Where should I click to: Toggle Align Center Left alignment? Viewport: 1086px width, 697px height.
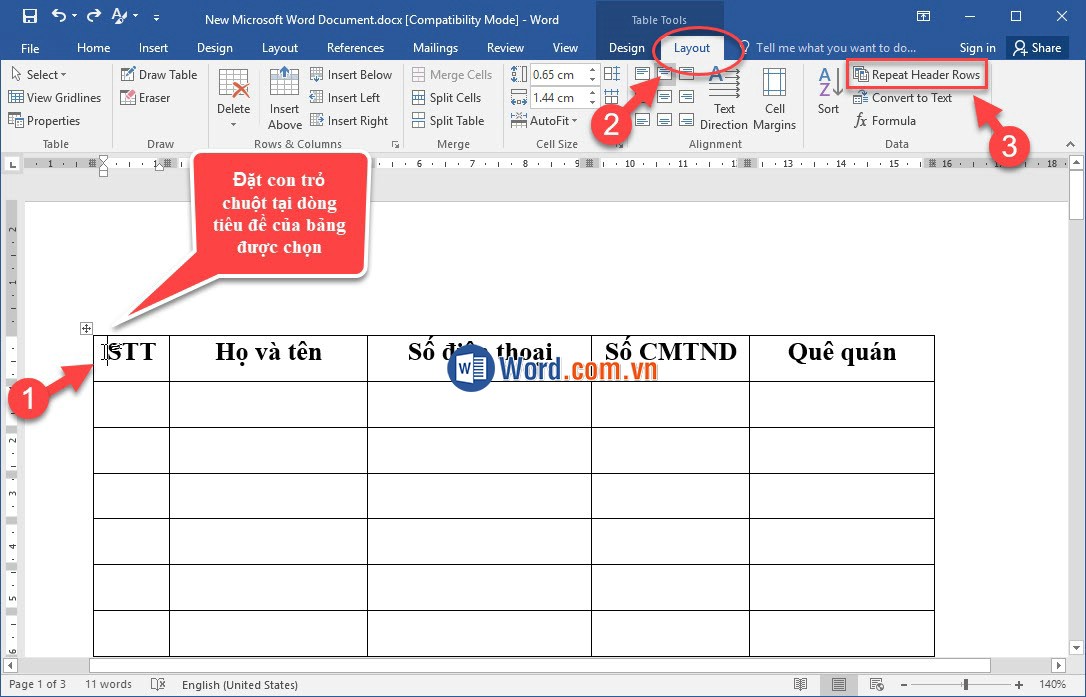(641, 97)
